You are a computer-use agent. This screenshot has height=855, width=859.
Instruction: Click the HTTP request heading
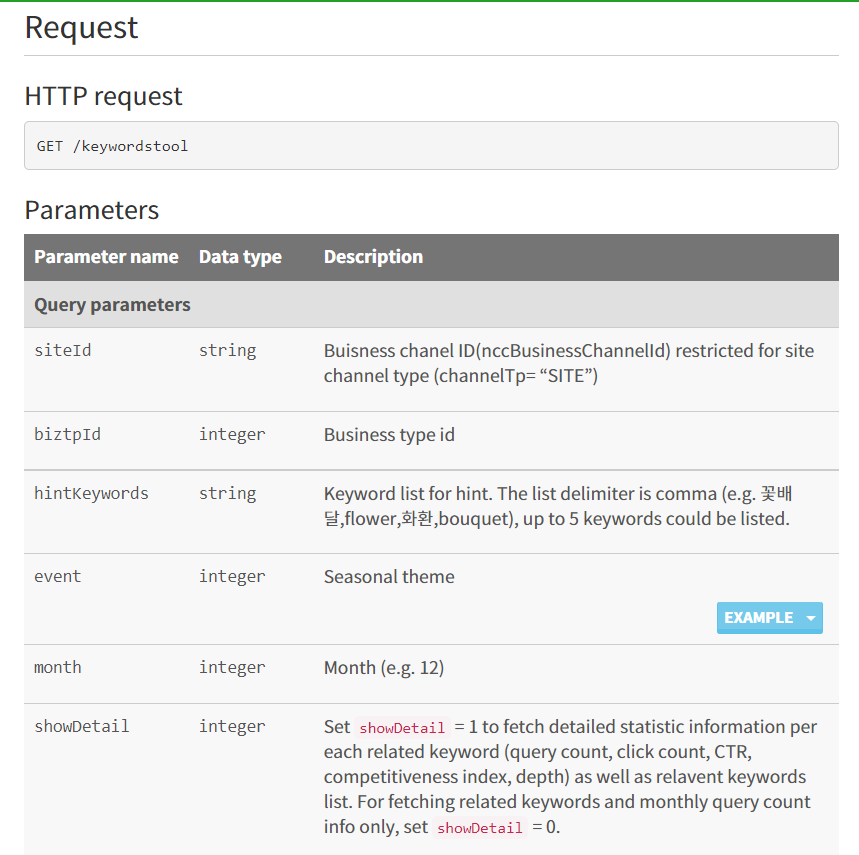coord(103,96)
